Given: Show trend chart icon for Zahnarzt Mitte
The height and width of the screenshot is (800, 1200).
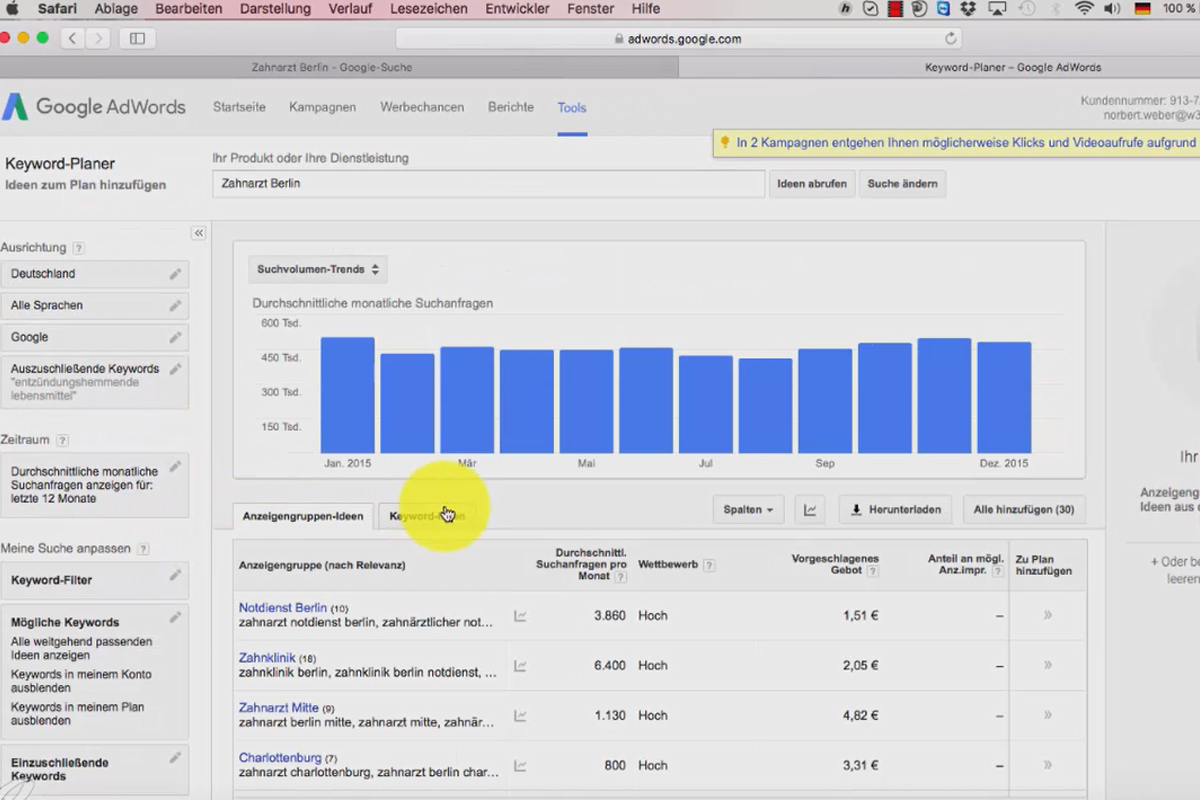Looking at the screenshot, I should [x=520, y=715].
